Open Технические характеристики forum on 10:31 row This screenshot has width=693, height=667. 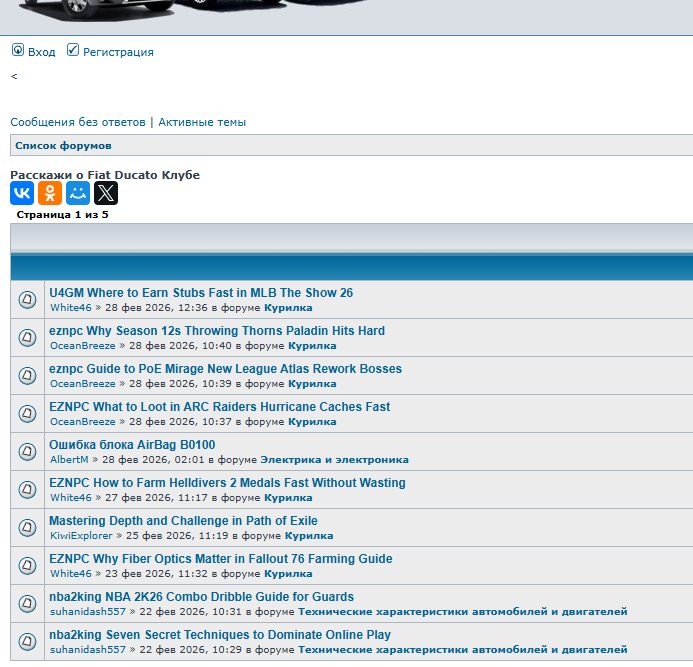point(463,612)
